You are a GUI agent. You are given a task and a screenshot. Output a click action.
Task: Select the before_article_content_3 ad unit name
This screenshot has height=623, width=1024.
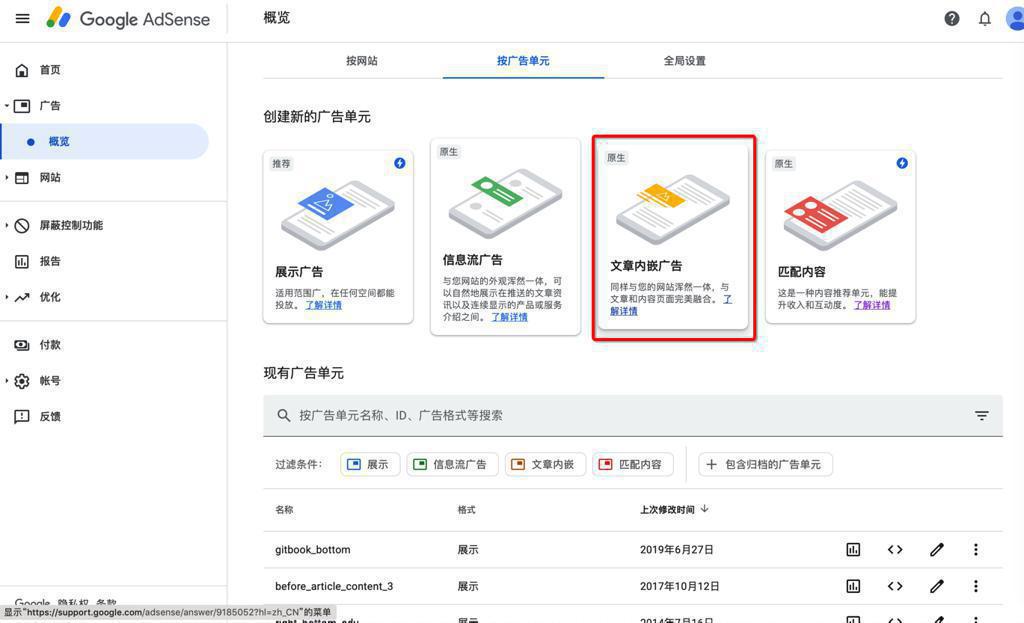coord(334,586)
